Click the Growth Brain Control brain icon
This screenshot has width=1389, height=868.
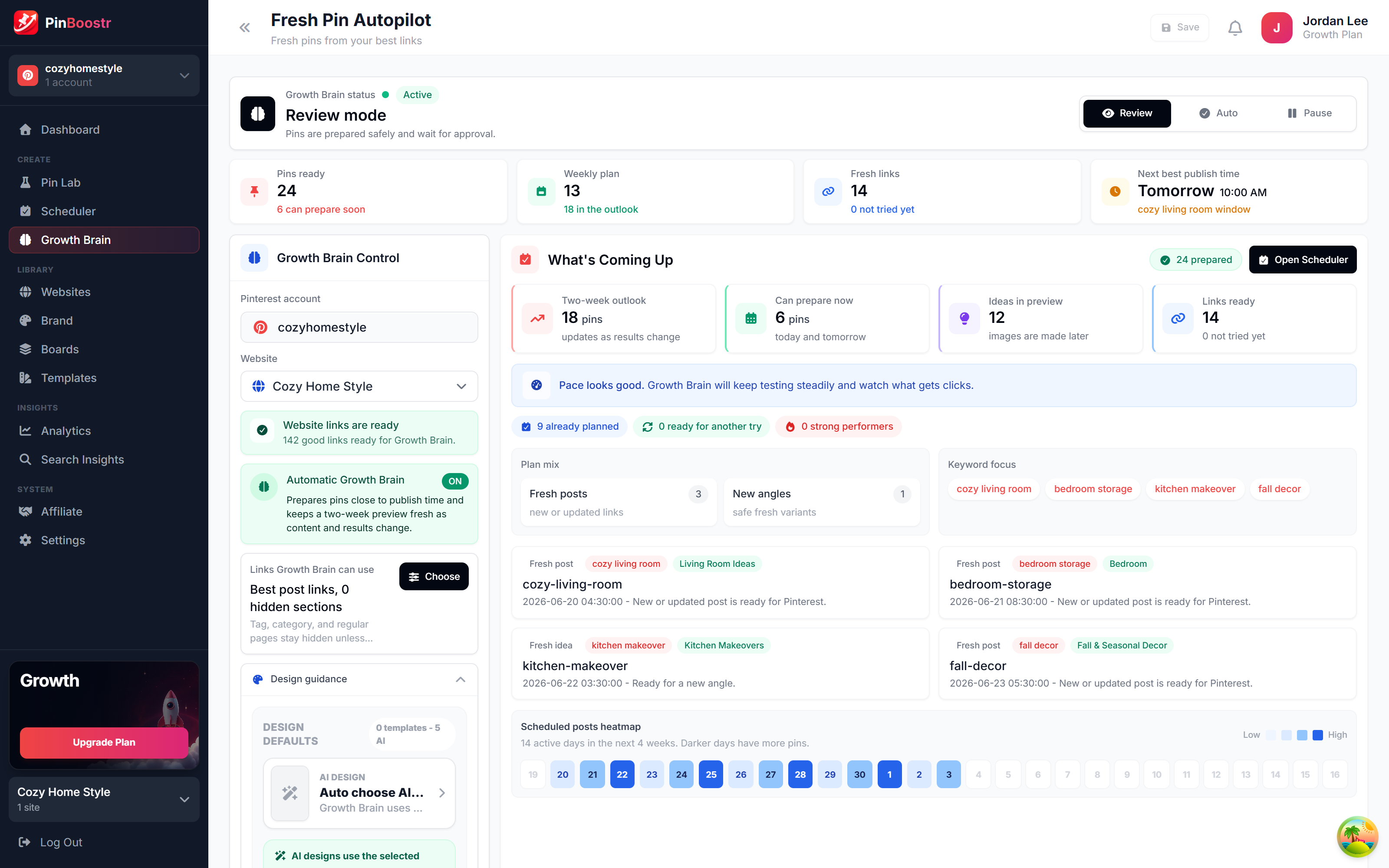(254, 258)
